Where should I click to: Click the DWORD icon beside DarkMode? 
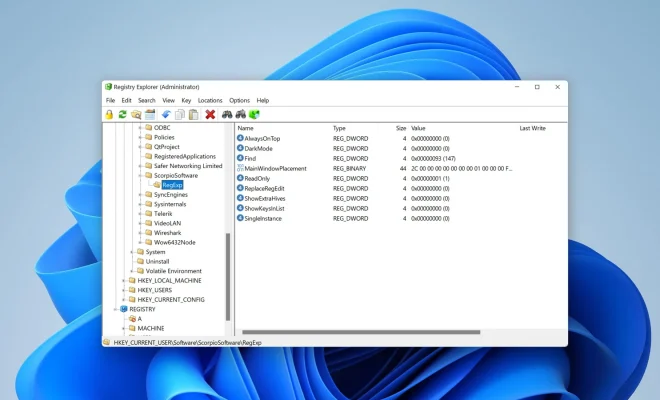tap(240, 148)
